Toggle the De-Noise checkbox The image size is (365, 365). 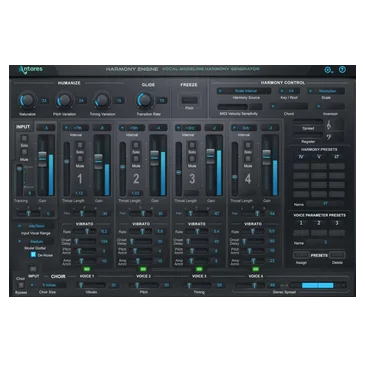(33, 255)
